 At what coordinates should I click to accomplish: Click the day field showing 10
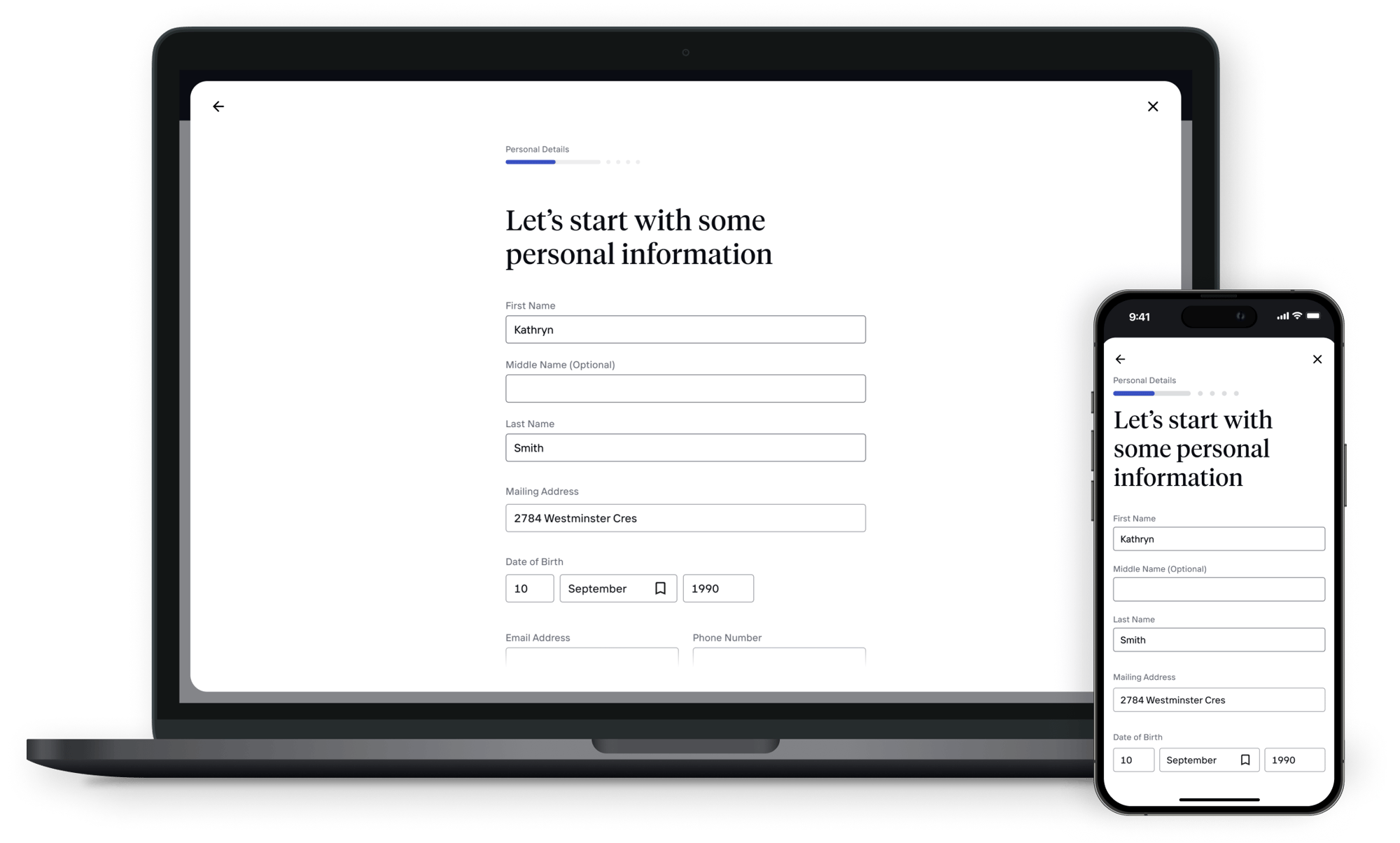pos(527,588)
